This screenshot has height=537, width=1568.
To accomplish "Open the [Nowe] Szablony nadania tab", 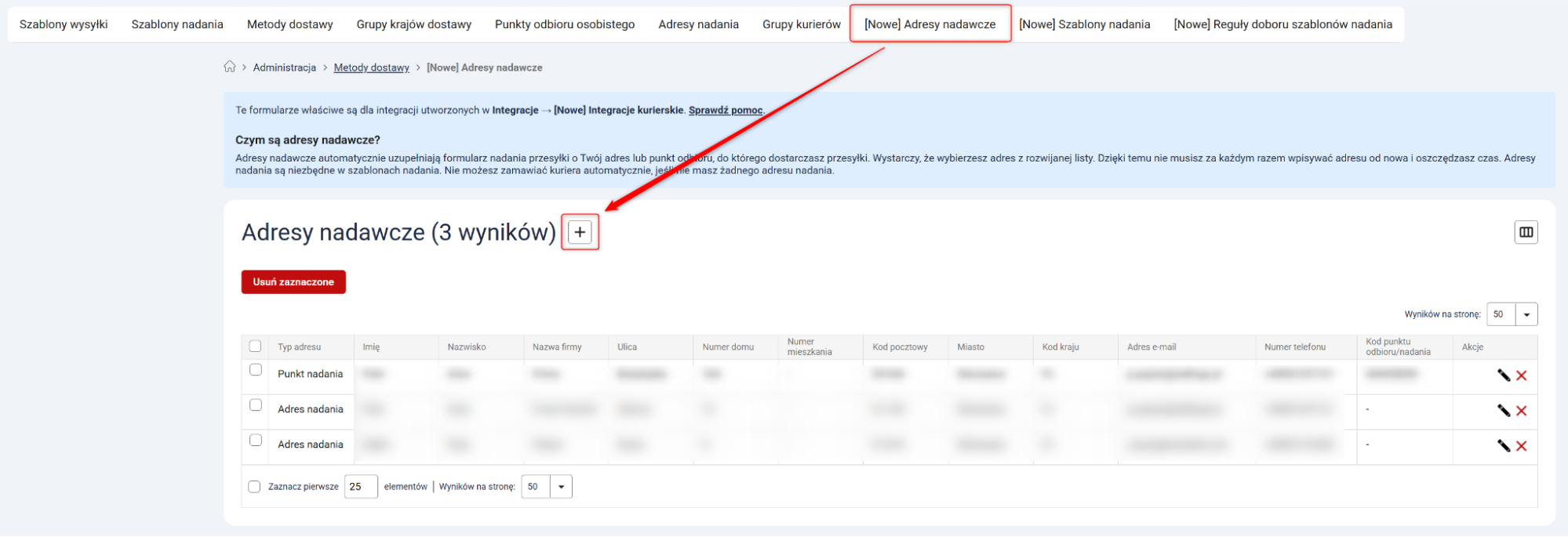I will 1084,24.
